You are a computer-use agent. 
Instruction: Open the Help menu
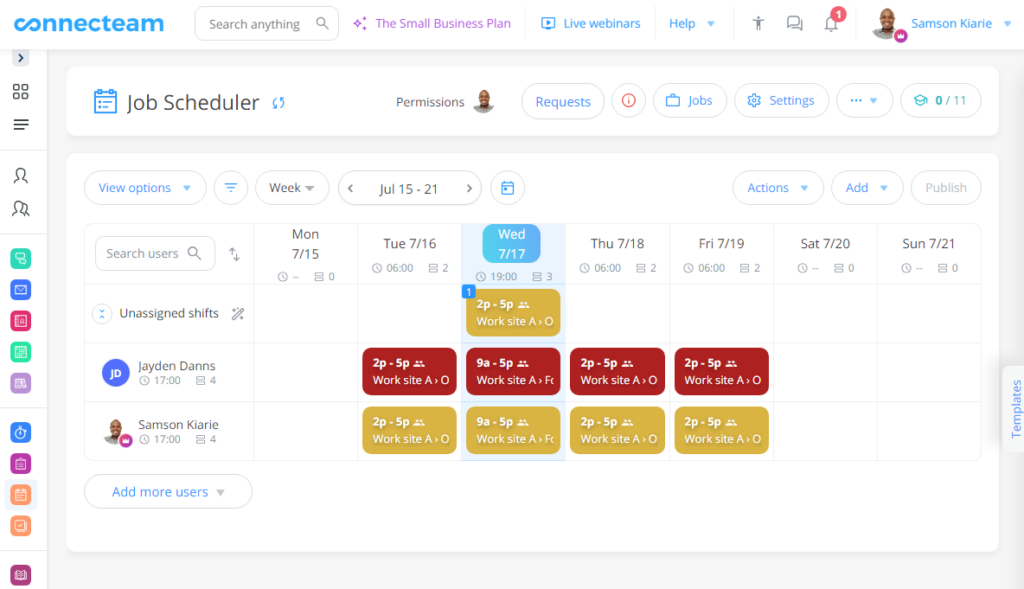(692, 24)
